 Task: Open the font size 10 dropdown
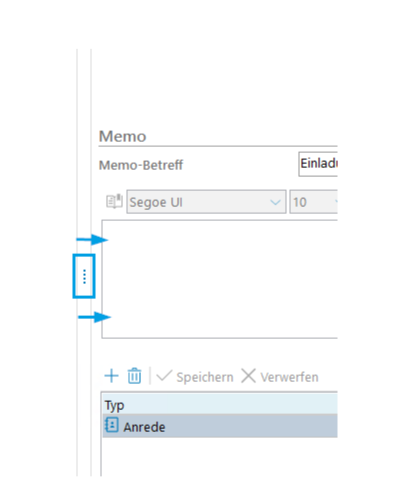(314, 202)
